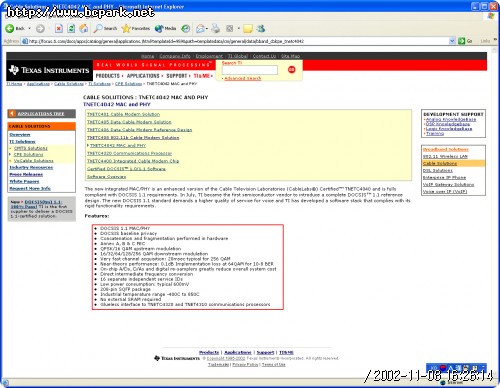Click the Home link in the top bar
The image size is (500, 388).
pyautogui.click(x=147, y=56)
